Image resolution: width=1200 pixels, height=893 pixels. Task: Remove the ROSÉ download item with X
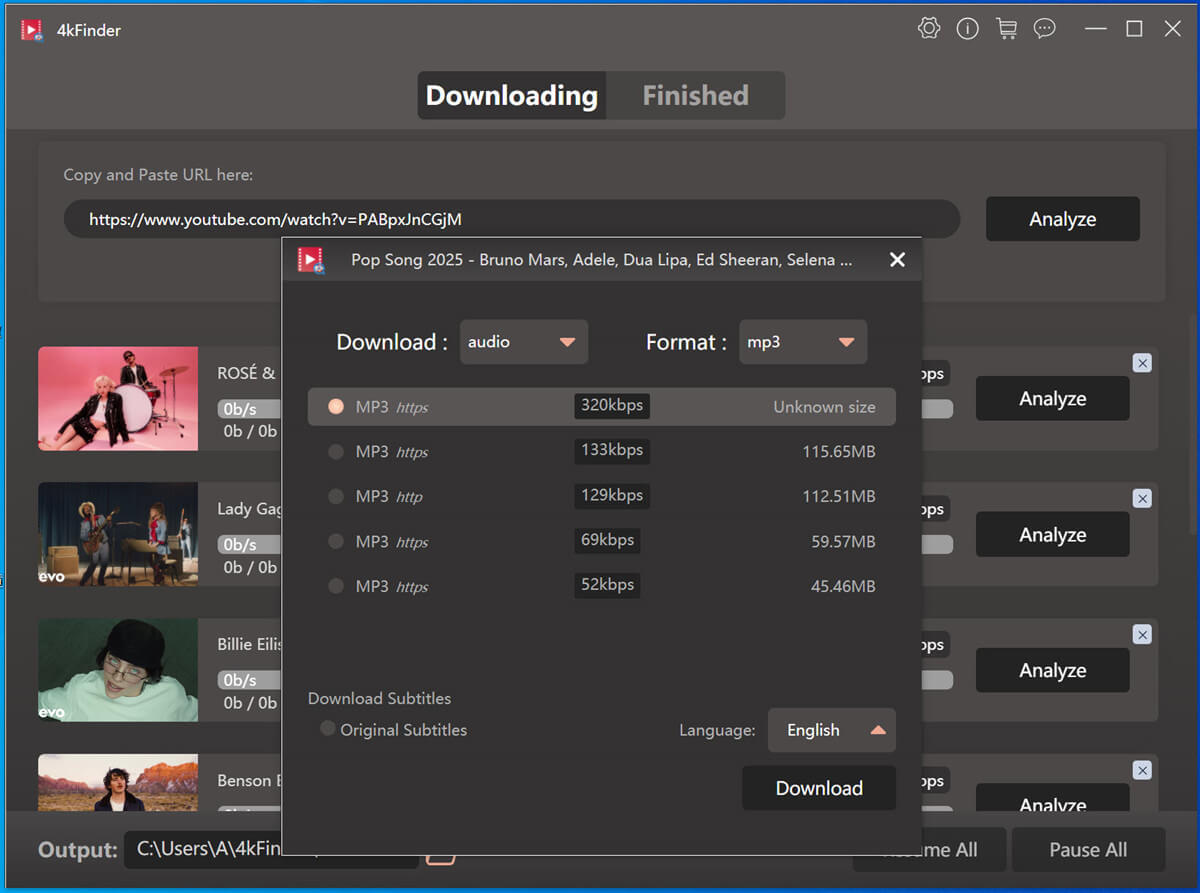(1142, 363)
